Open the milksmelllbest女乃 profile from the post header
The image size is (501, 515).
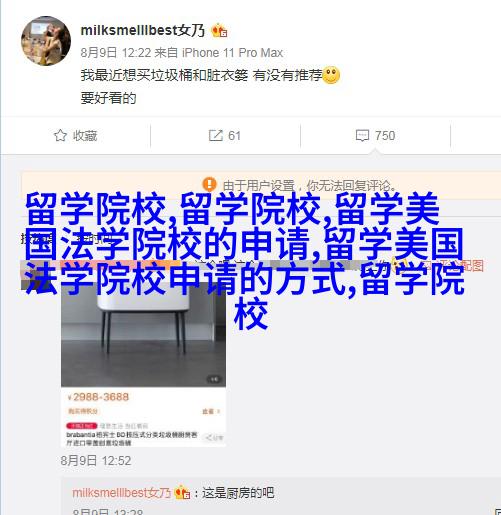tap(142, 30)
